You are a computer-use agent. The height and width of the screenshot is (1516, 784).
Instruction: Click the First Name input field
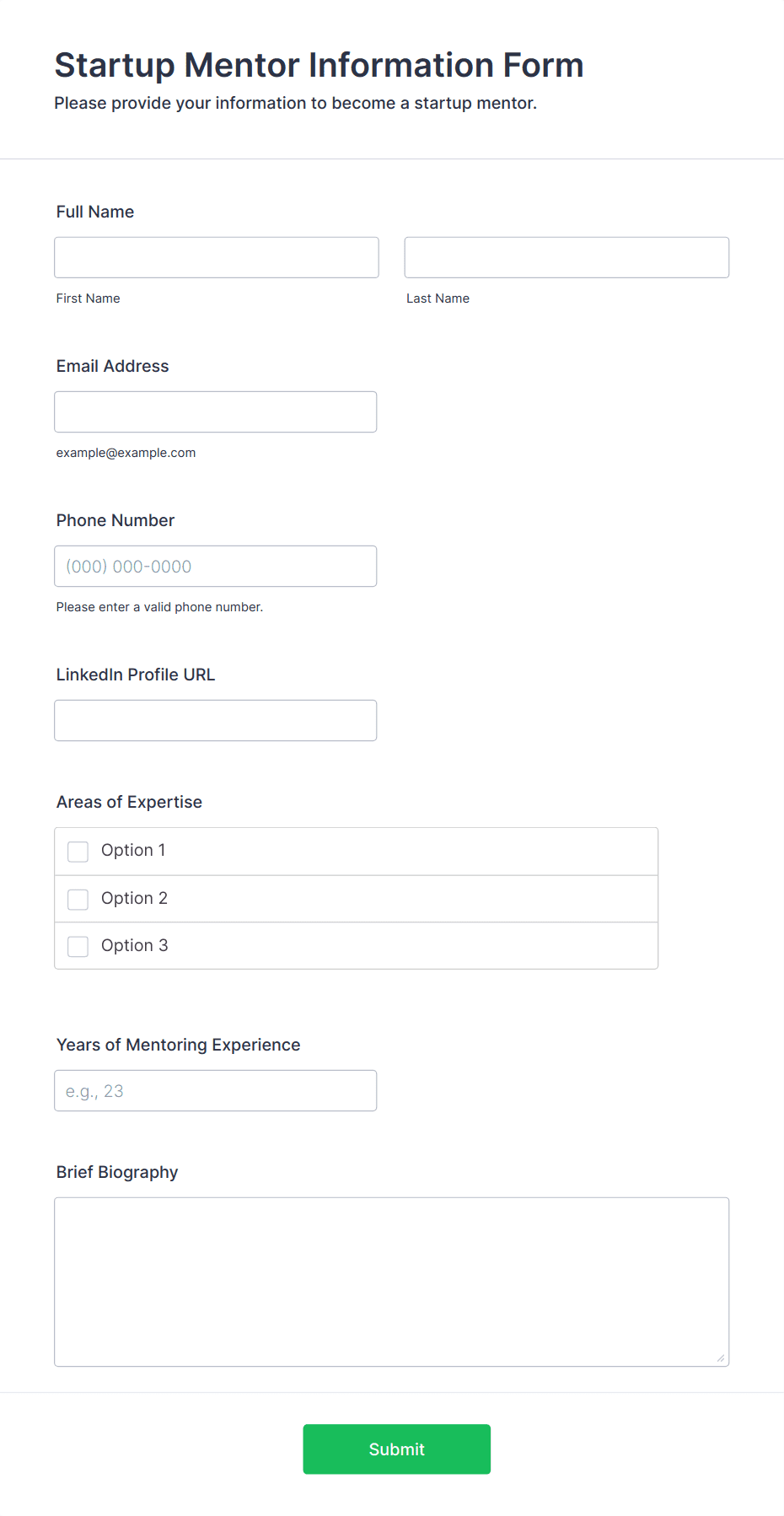coord(217,257)
